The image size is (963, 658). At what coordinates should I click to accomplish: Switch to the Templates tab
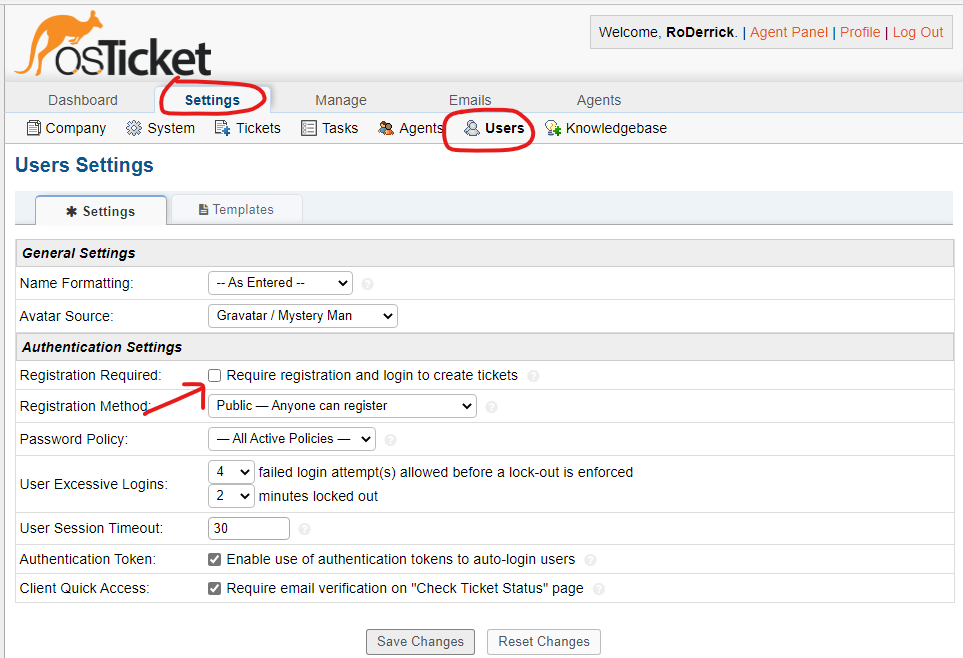[x=236, y=209]
